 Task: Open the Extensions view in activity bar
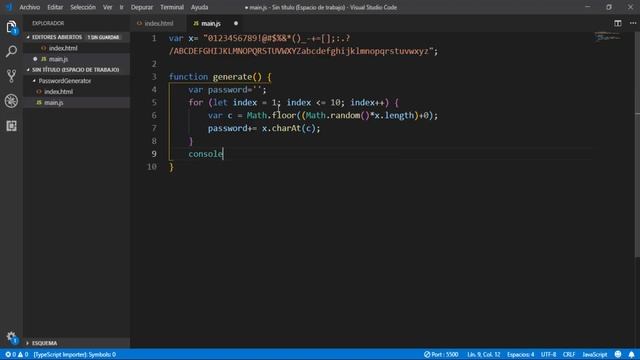coord(11,126)
